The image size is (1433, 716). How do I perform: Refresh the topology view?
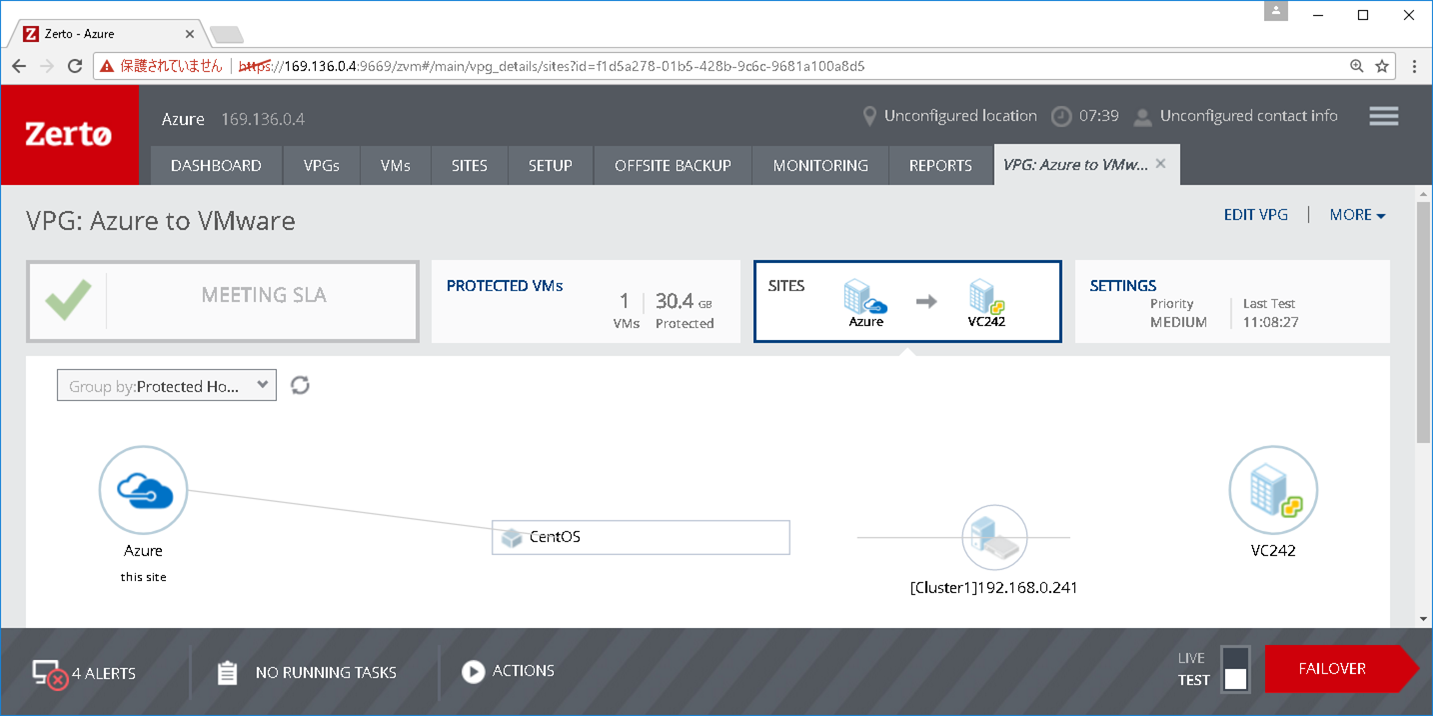[300, 385]
